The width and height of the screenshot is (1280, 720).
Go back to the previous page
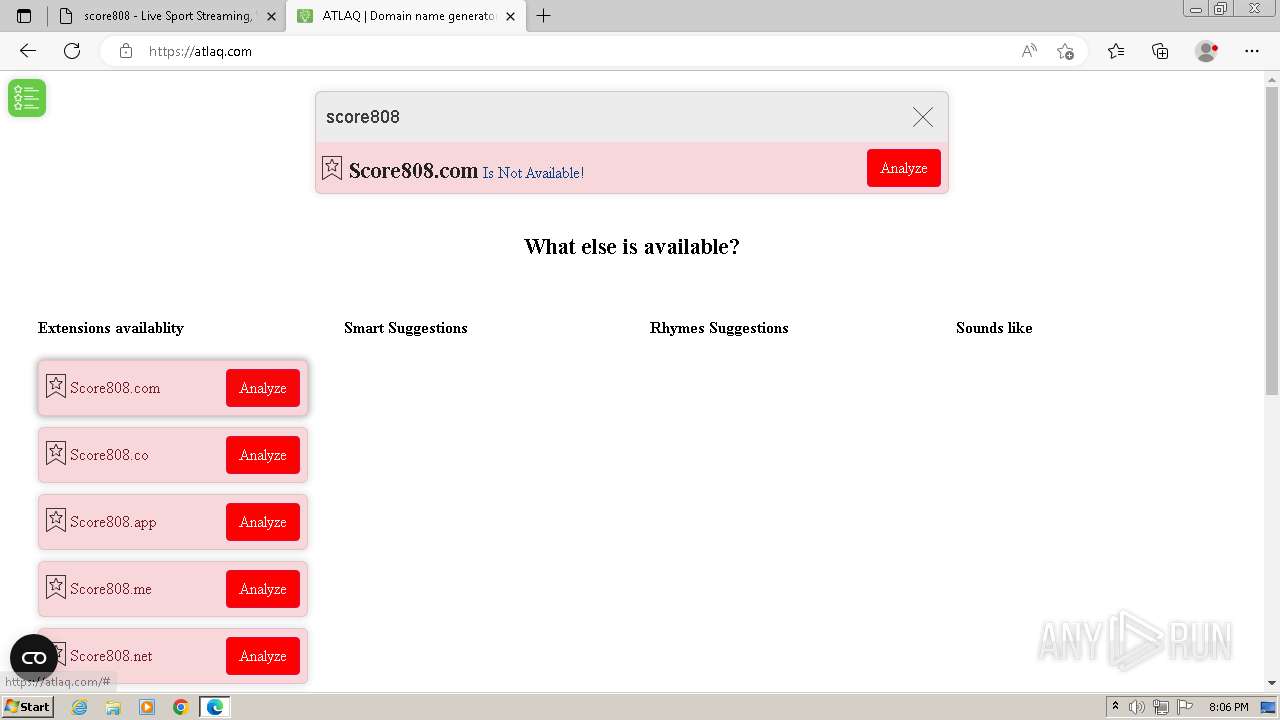28,51
